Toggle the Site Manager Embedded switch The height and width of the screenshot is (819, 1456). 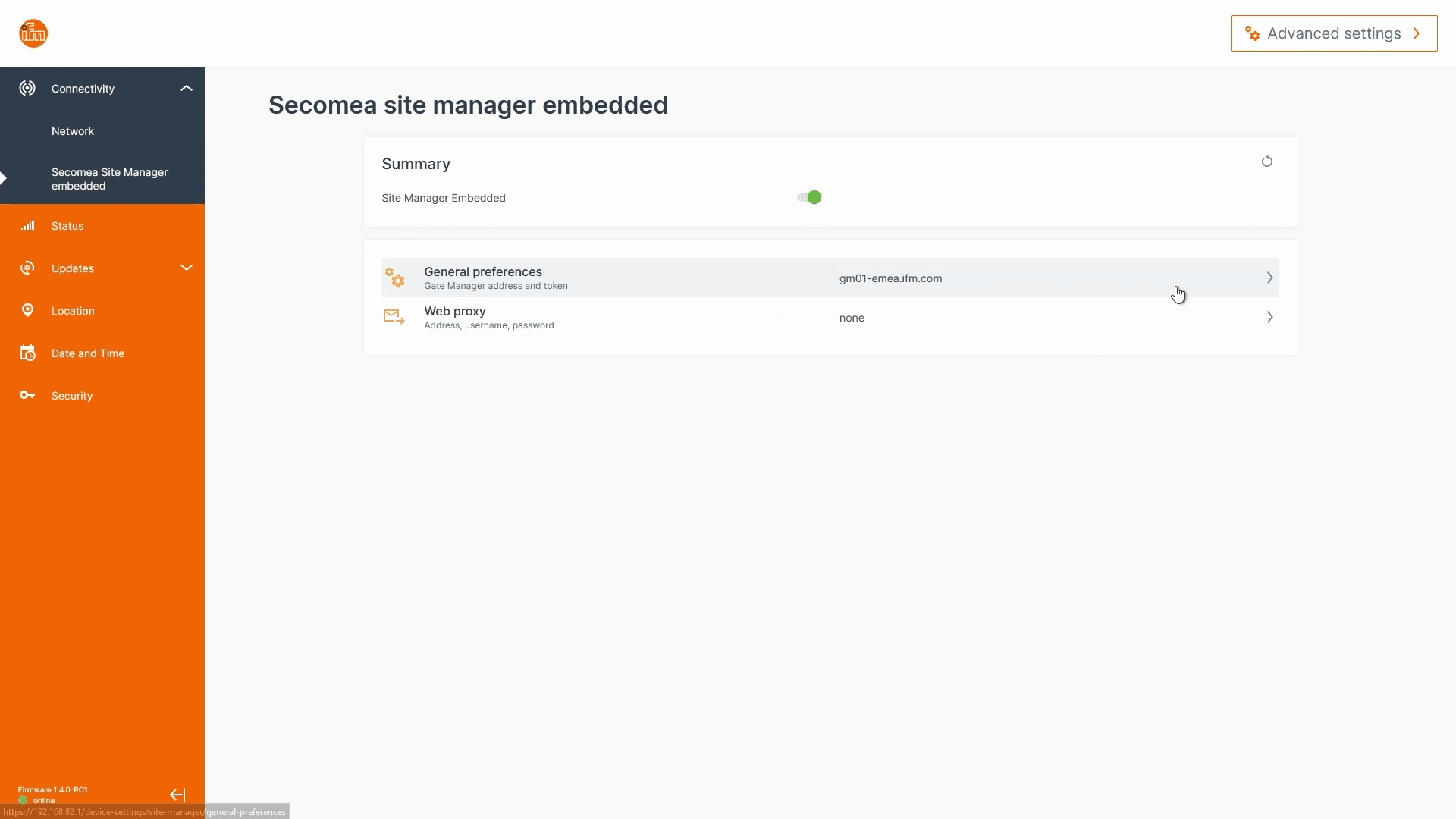809,198
